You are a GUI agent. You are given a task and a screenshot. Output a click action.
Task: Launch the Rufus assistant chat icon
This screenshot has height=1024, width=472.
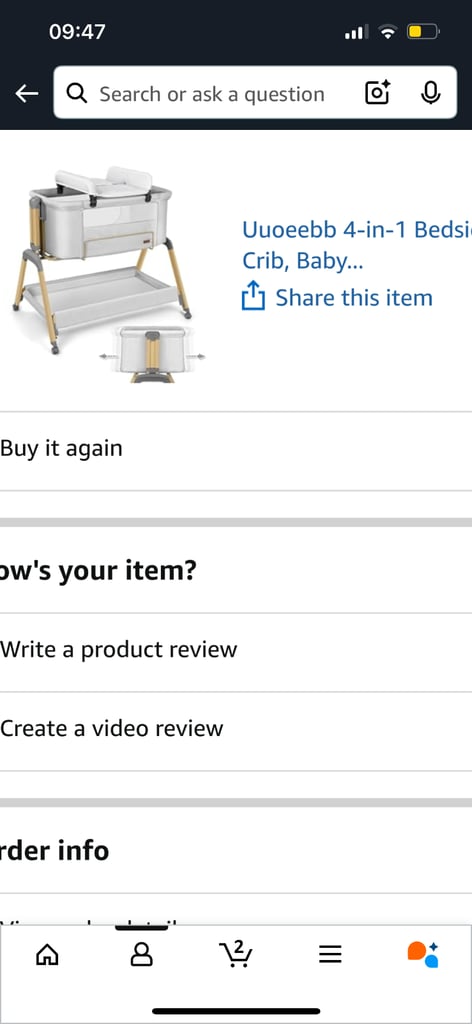[423, 954]
